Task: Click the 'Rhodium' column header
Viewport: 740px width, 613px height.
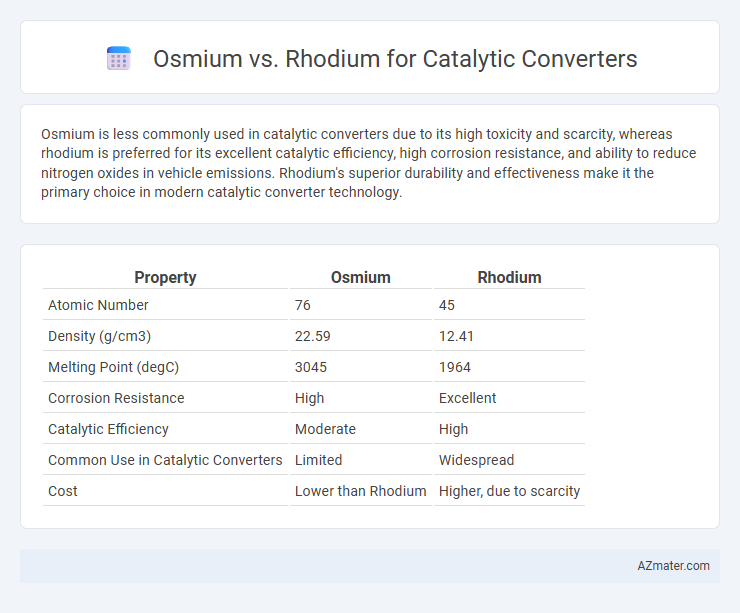Action: point(509,277)
